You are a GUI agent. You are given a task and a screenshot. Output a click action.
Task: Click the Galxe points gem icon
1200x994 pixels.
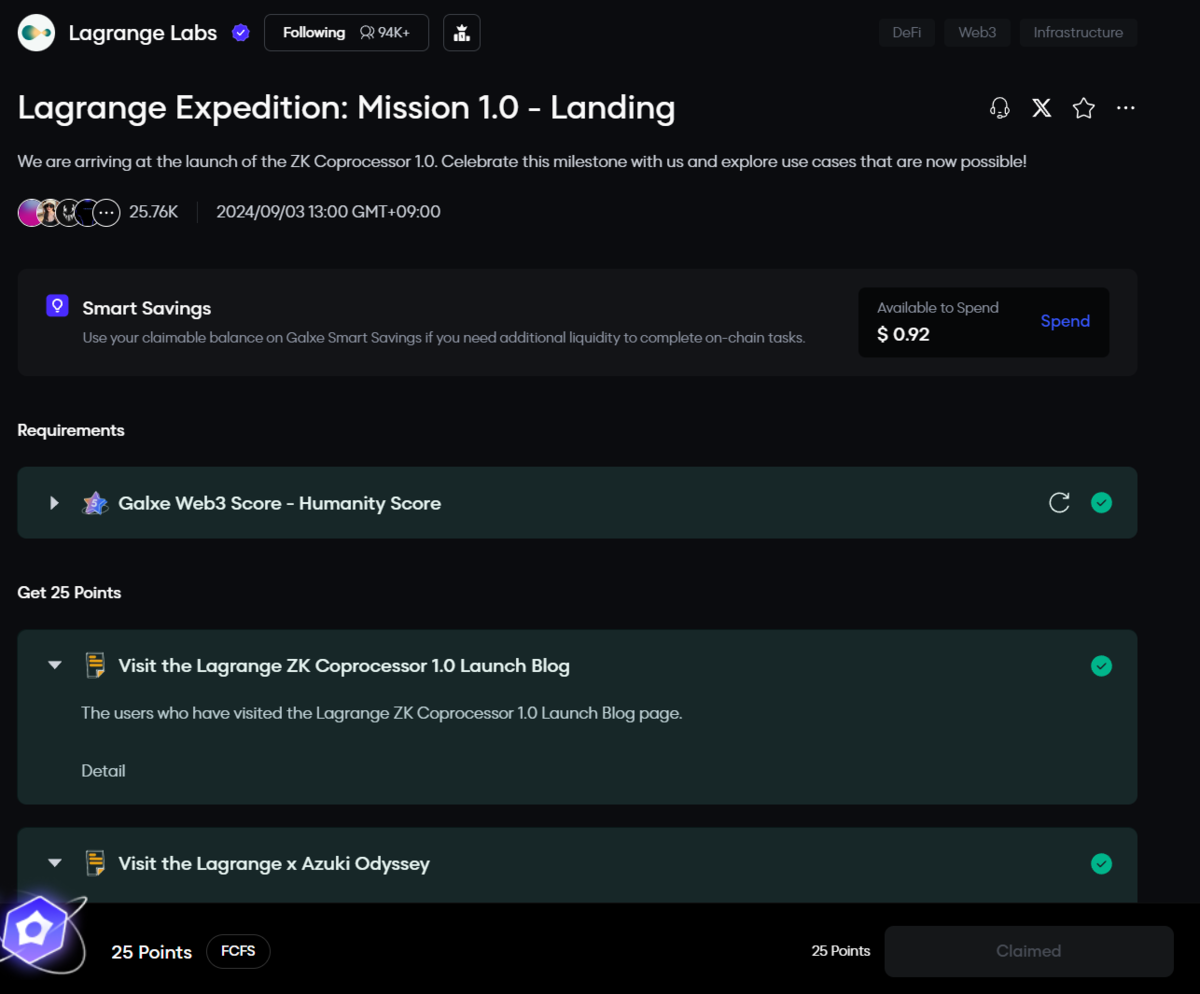tap(36, 932)
